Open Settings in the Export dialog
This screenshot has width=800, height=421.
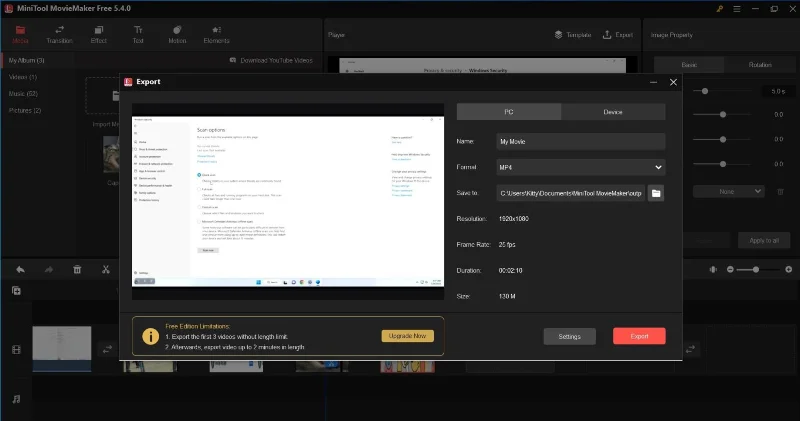(x=569, y=336)
